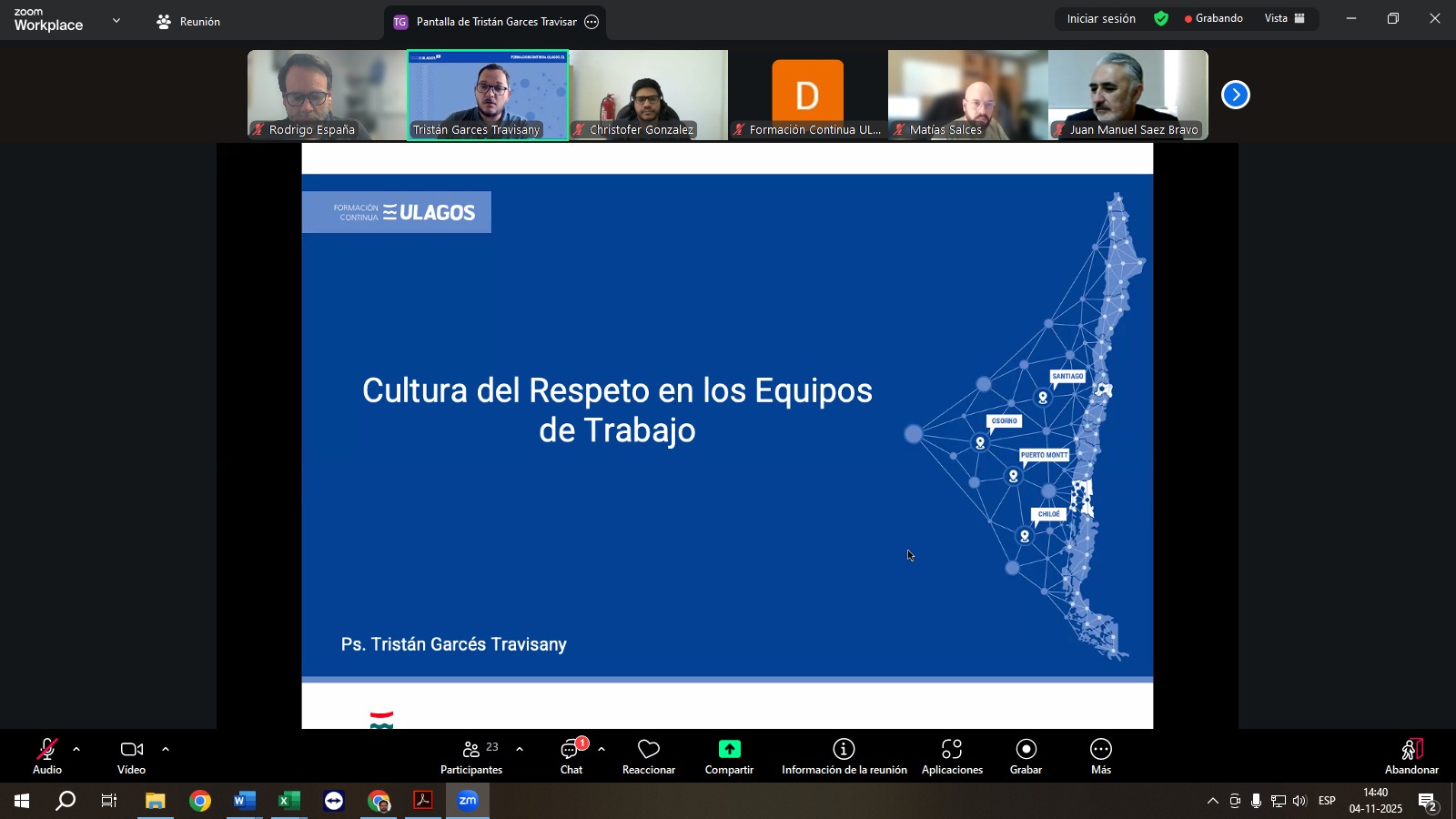Show next participants with blue arrow
The height and width of the screenshot is (819, 1456).
coord(1235,95)
